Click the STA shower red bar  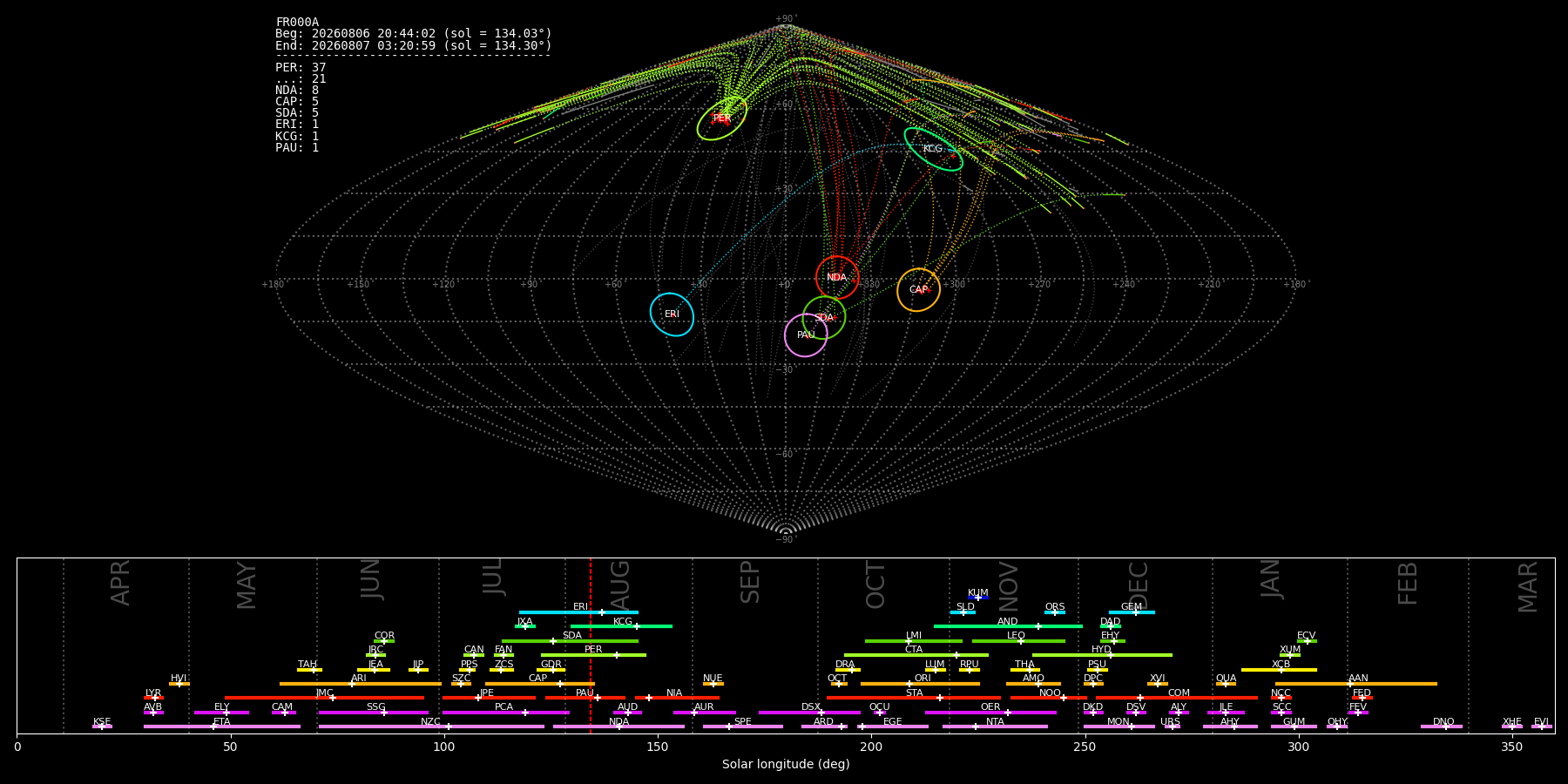pos(914,698)
